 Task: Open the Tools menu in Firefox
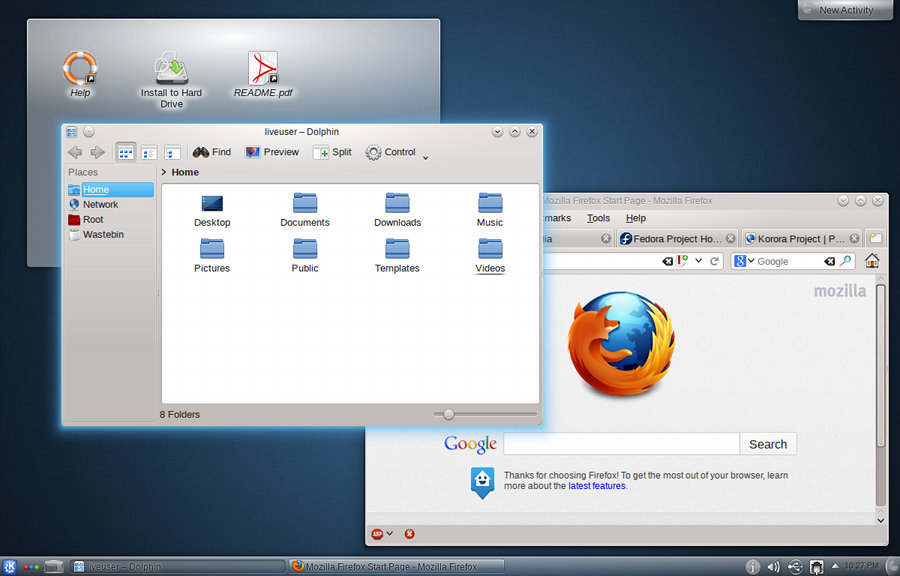click(x=598, y=218)
